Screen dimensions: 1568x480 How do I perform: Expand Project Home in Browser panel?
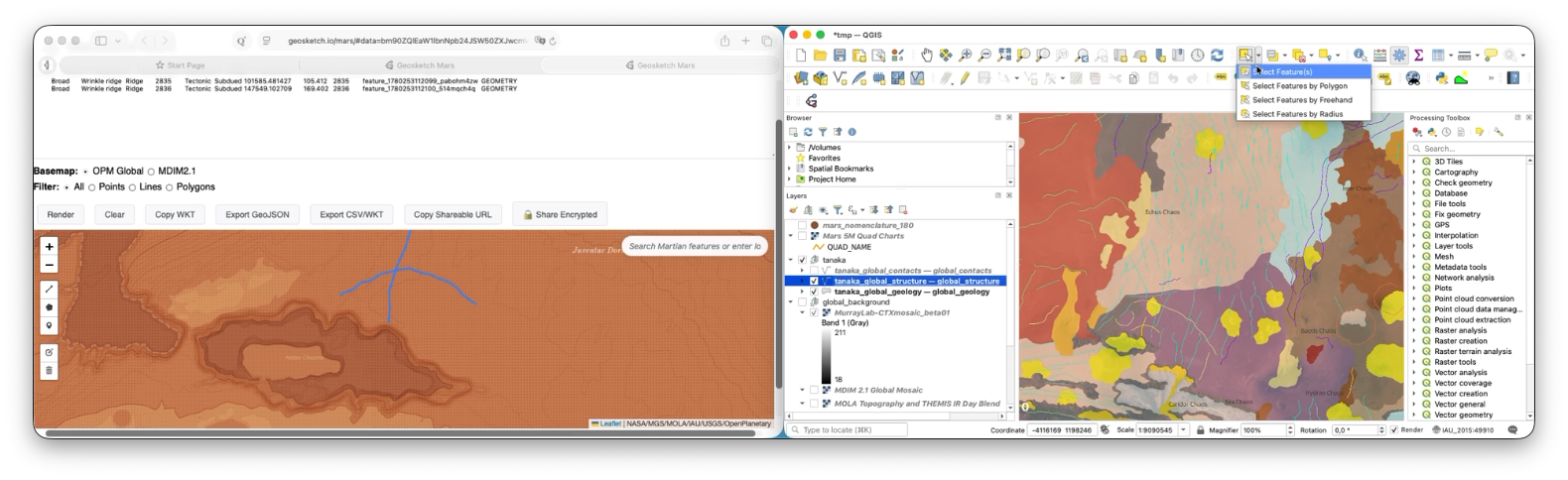pyautogui.click(x=790, y=180)
